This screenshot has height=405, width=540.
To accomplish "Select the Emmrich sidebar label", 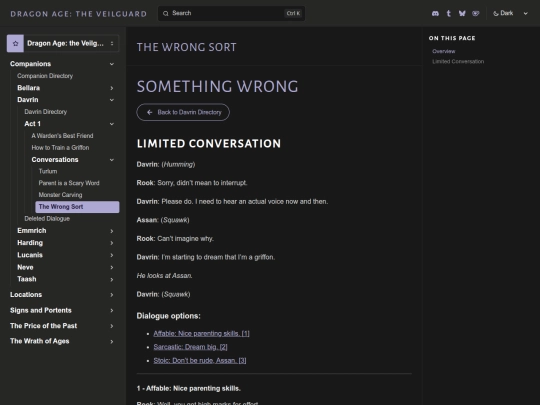I will click(32, 230).
